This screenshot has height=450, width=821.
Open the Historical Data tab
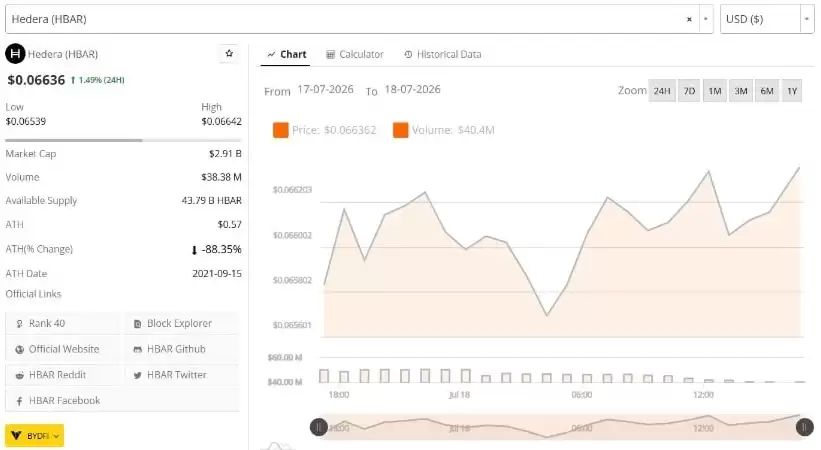442,54
